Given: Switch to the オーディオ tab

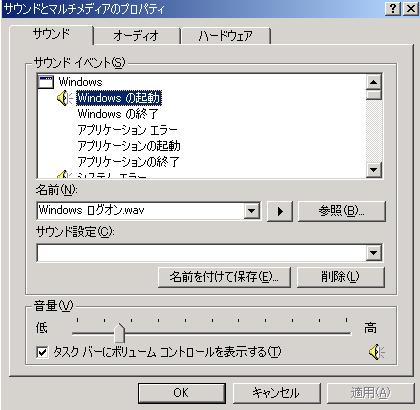Looking at the screenshot, I should point(136,35).
